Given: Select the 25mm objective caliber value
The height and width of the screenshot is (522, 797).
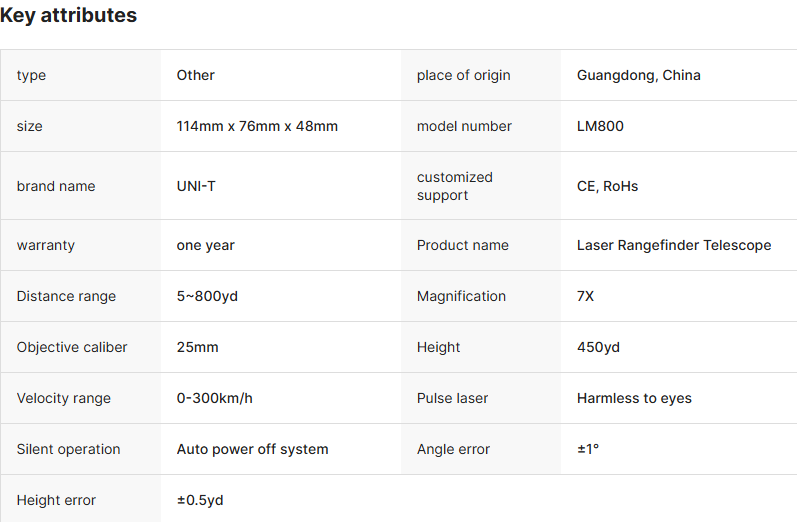Looking at the screenshot, I should pos(197,347).
